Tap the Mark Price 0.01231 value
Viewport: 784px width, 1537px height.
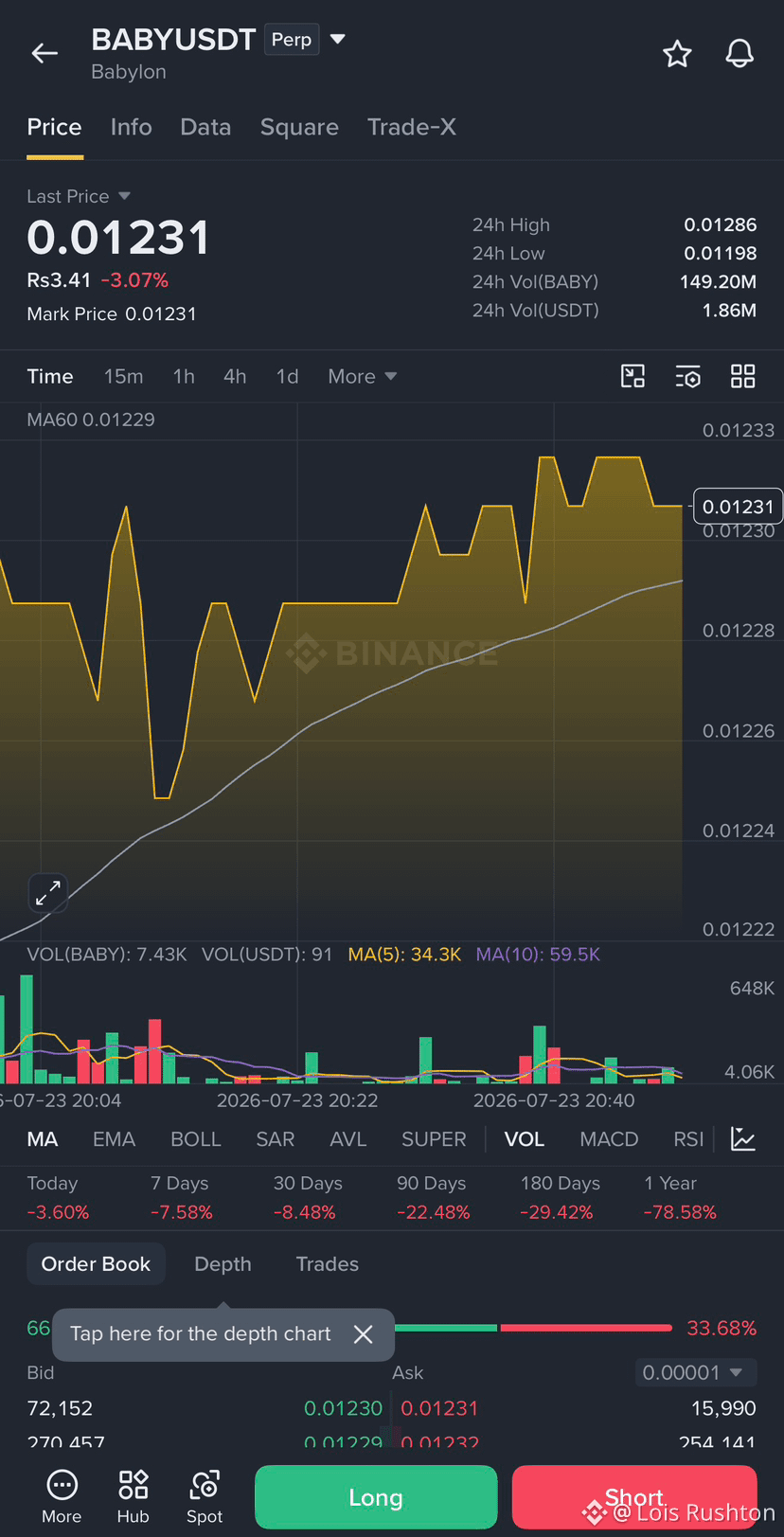pos(161,314)
